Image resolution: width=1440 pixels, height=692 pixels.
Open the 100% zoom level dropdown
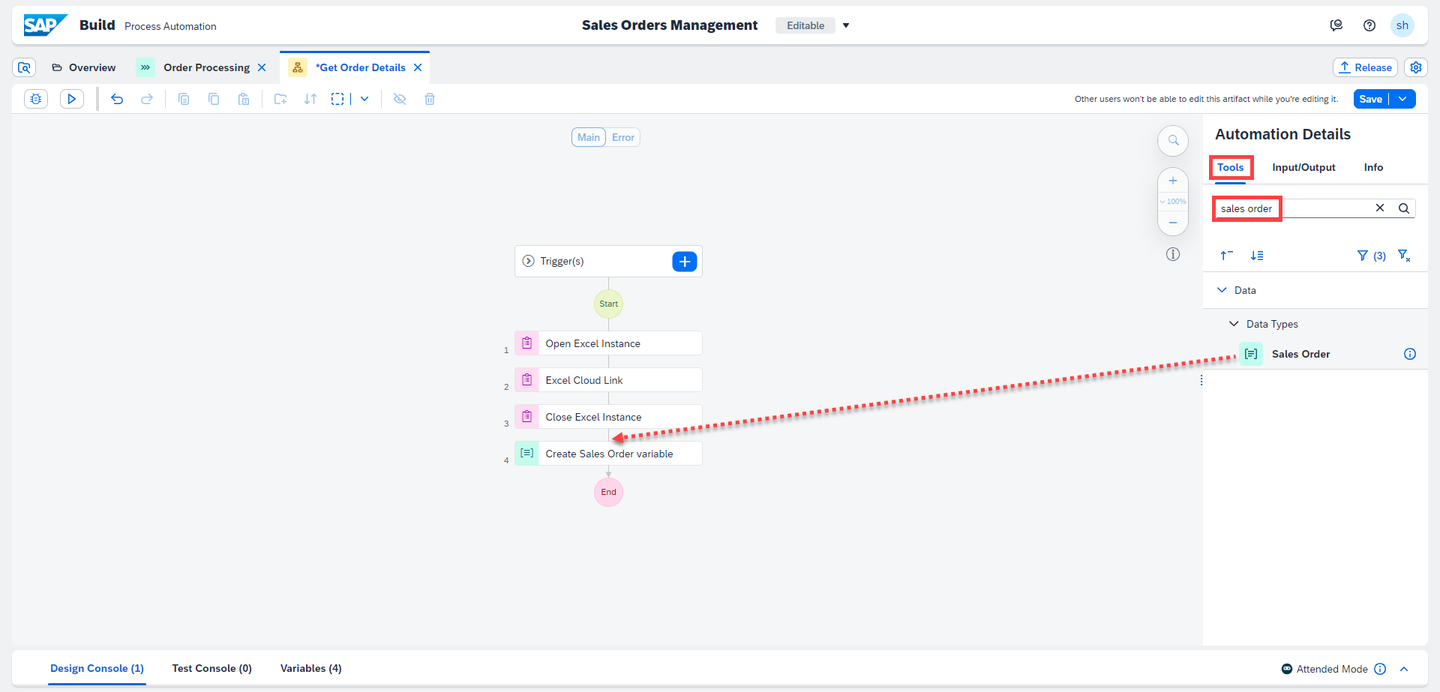1173,202
